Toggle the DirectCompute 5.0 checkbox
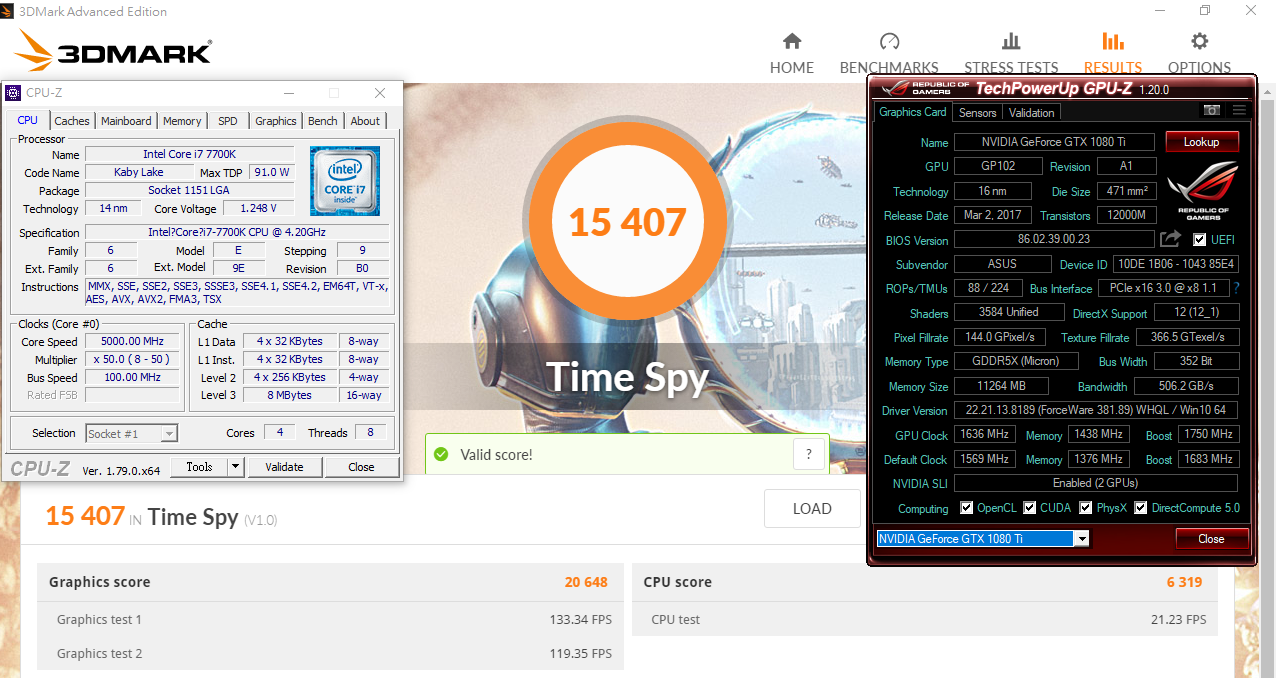The width and height of the screenshot is (1276, 678). tap(1141, 508)
